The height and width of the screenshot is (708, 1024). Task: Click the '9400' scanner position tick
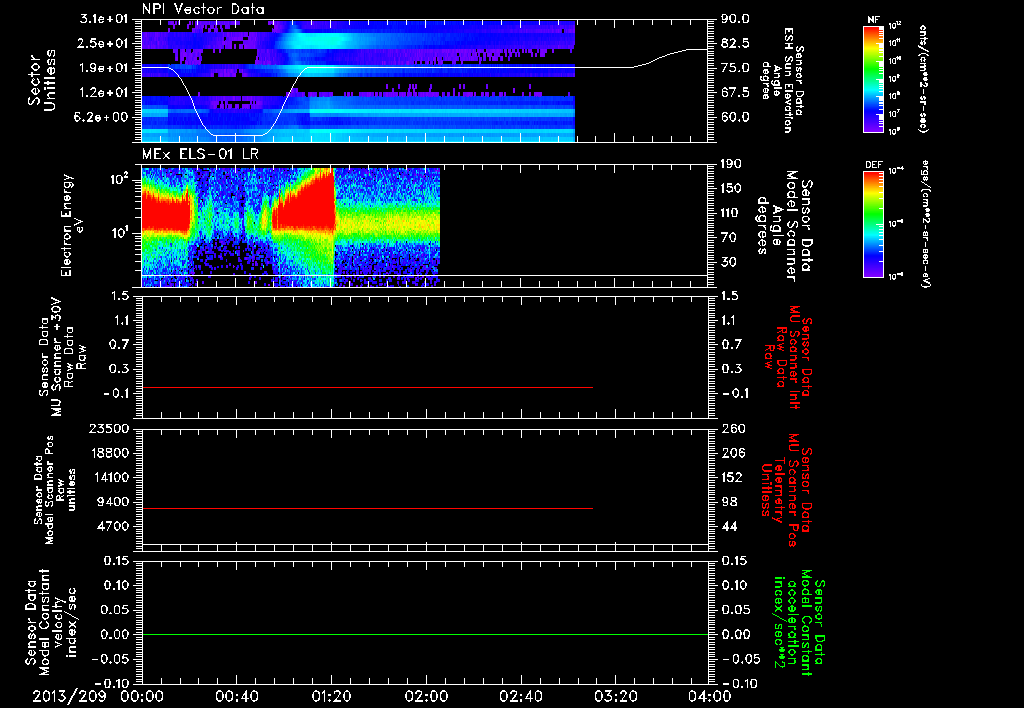[x=112, y=502]
